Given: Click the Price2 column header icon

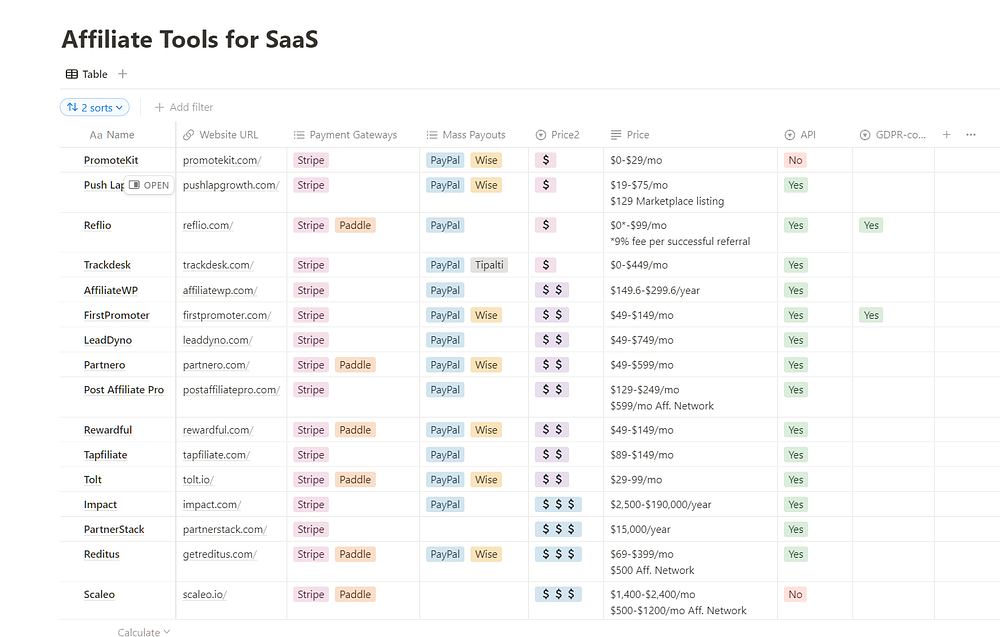Looking at the screenshot, I should click(541, 135).
